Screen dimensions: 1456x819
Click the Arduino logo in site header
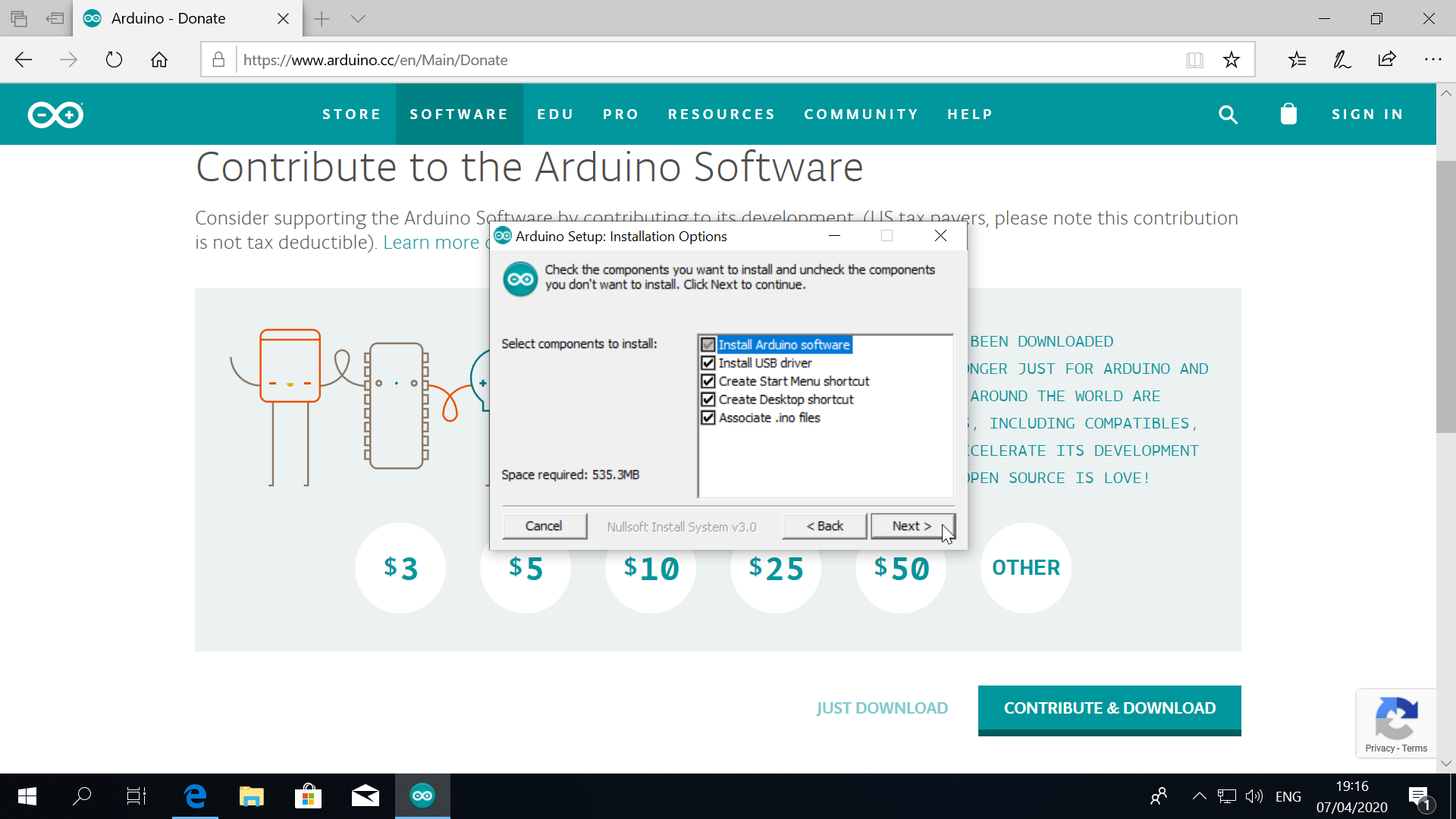[x=55, y=115]
